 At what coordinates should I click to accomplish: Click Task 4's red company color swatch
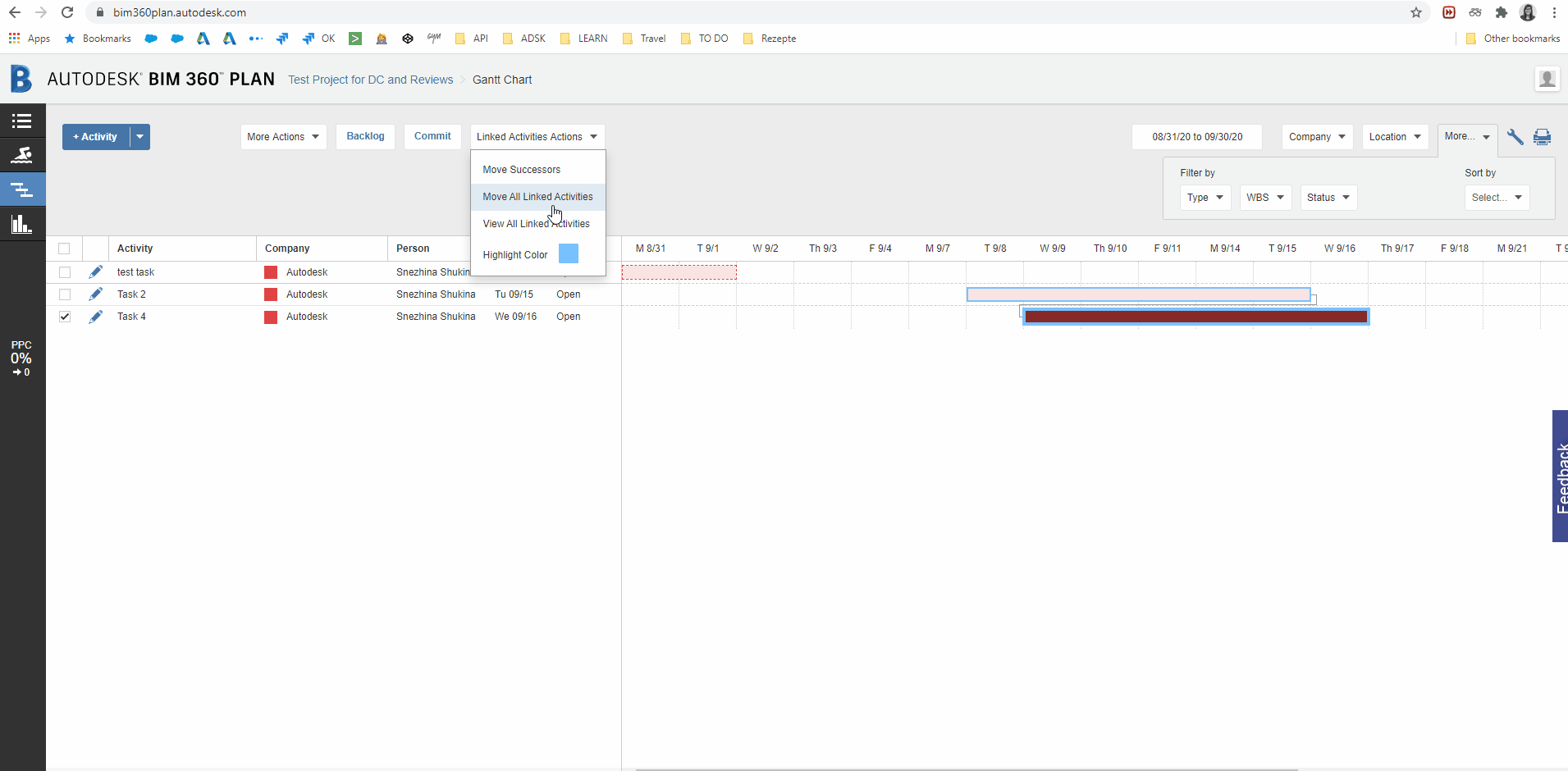tap(271, 317)
